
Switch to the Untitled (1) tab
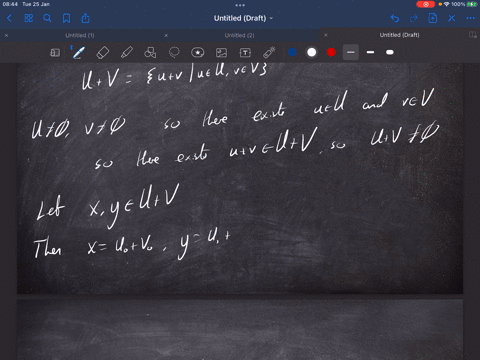pyautogui.click(x=80, y=35)
